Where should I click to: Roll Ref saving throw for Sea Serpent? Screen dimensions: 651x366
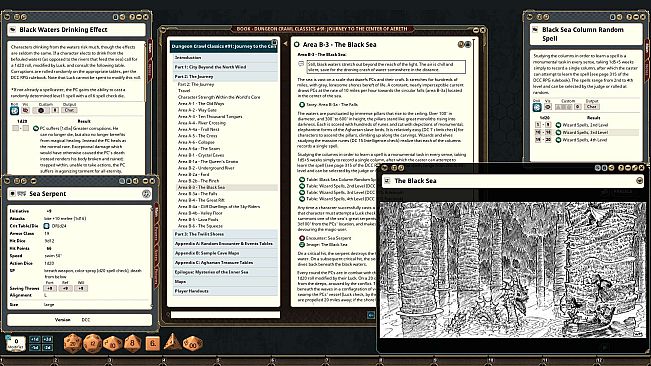point(65,288)
